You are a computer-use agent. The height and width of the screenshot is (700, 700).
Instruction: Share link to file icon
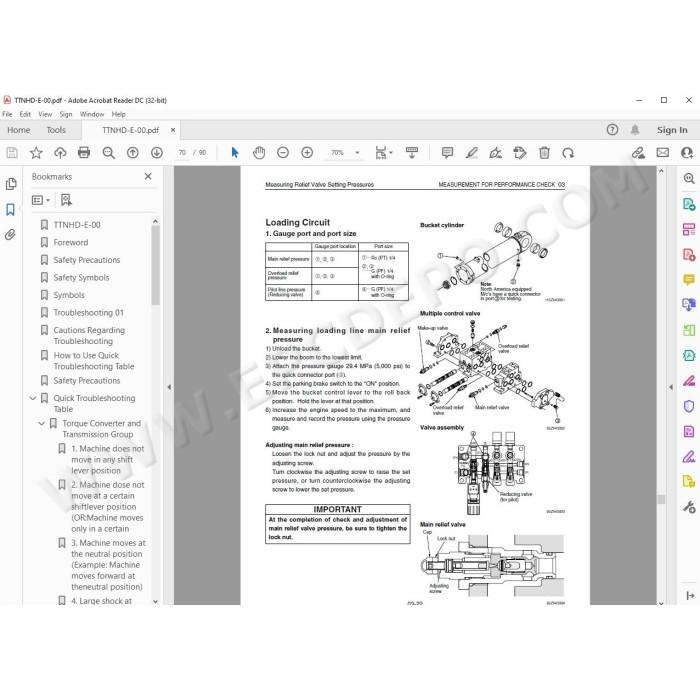(638, 153)
